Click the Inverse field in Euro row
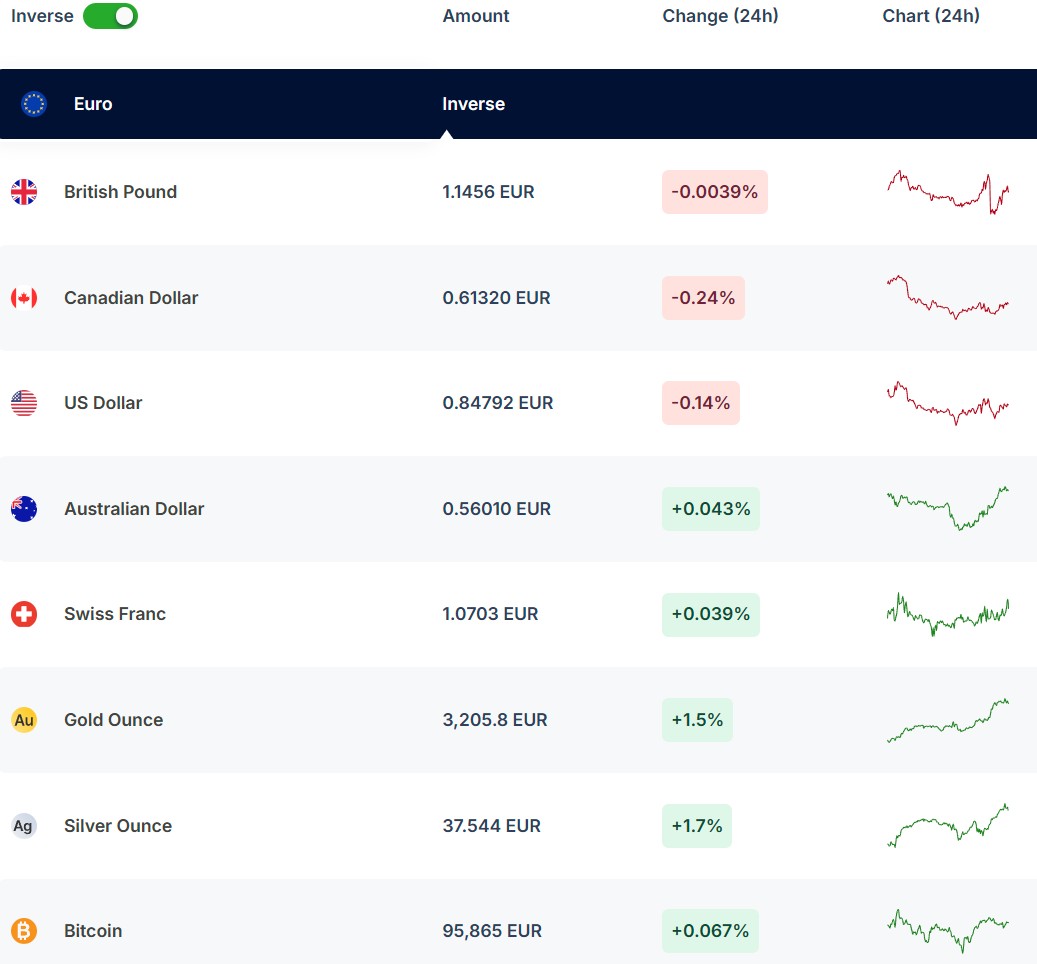 coord(474,104)
